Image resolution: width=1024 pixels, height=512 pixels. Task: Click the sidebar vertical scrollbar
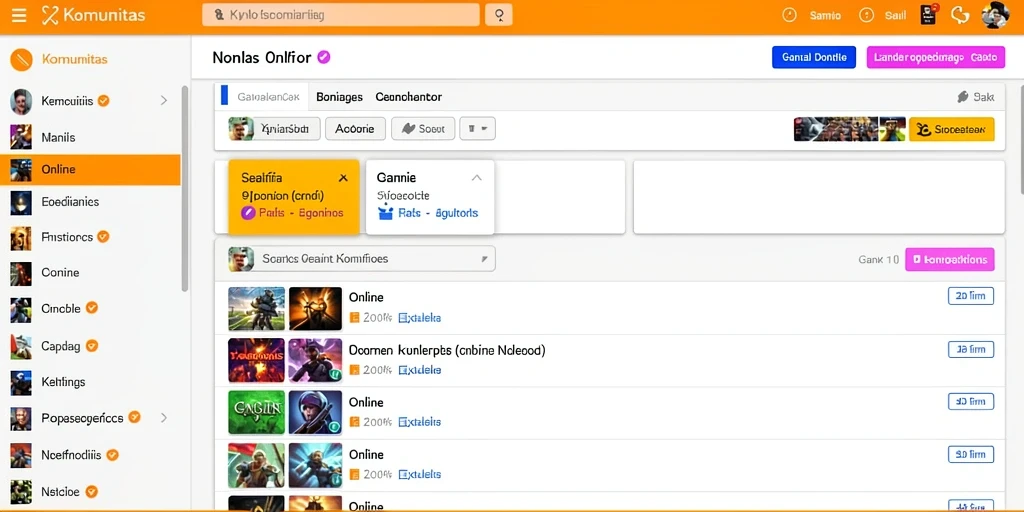point(185,188)
